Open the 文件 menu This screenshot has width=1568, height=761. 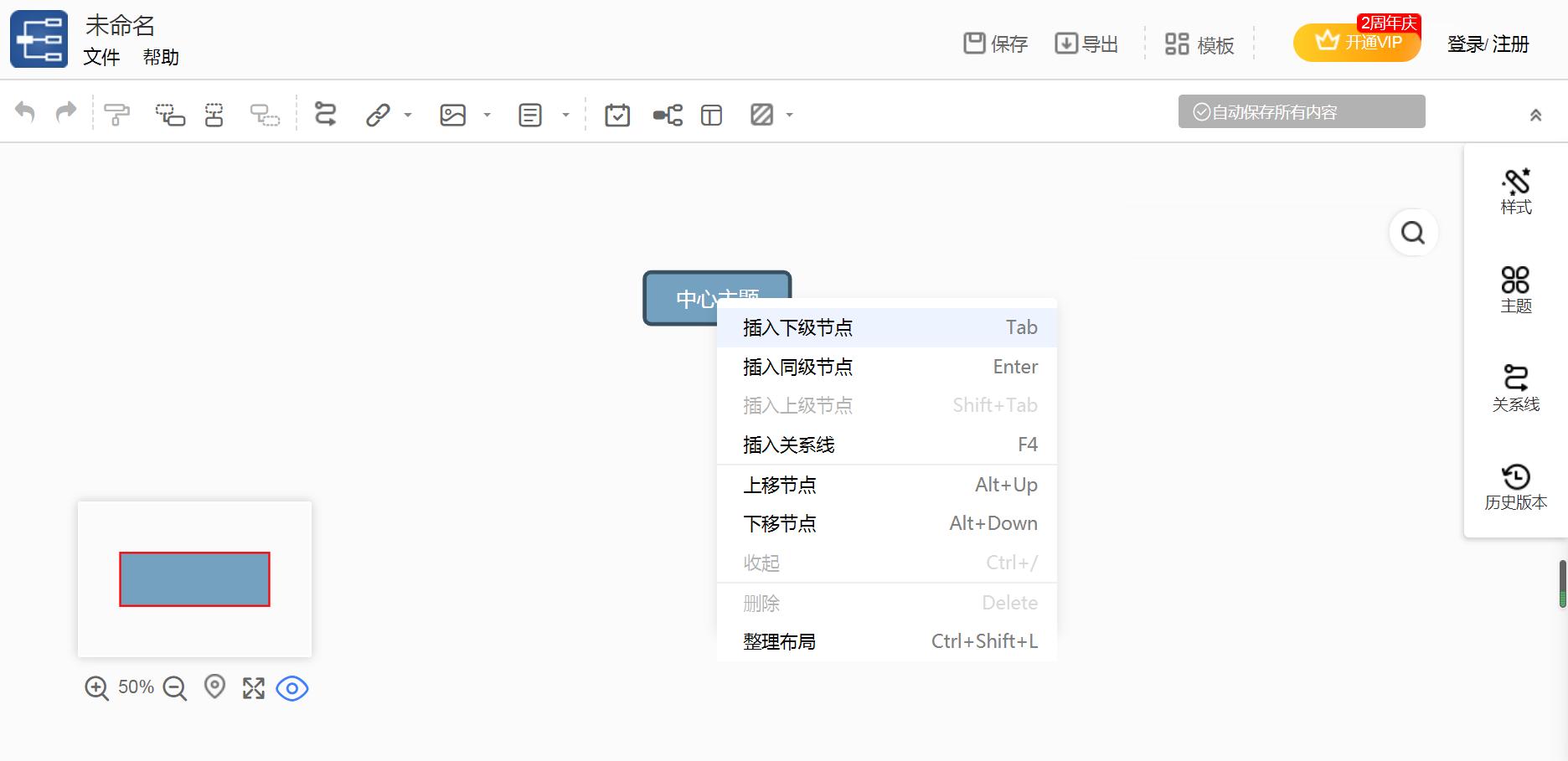tap(101, 59)
